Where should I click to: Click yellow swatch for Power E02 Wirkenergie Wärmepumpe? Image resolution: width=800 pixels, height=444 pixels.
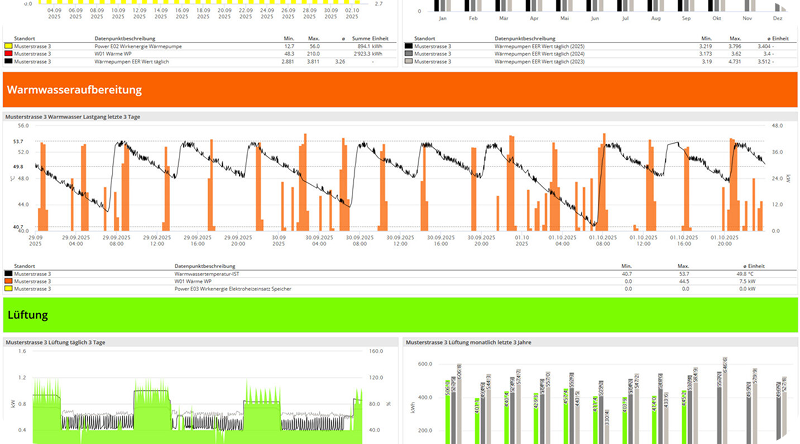(9, 46)
